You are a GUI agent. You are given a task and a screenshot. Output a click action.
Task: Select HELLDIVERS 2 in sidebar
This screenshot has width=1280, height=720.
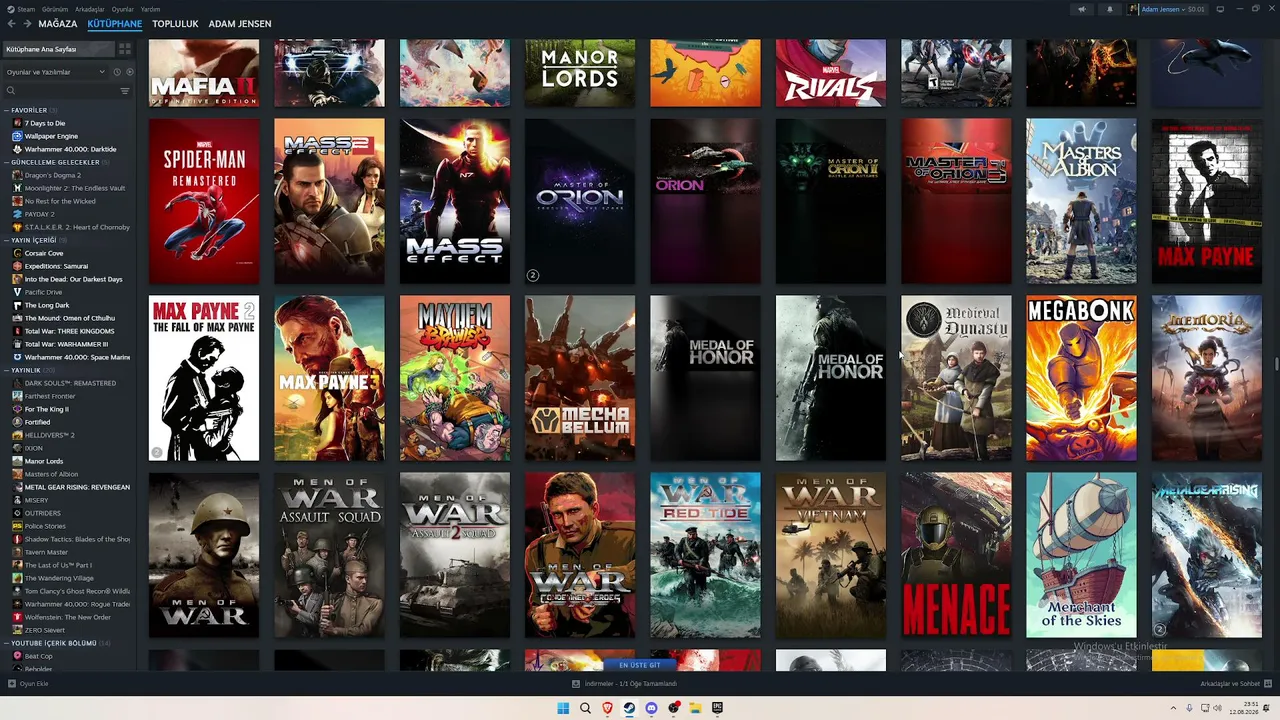[50, 435]
